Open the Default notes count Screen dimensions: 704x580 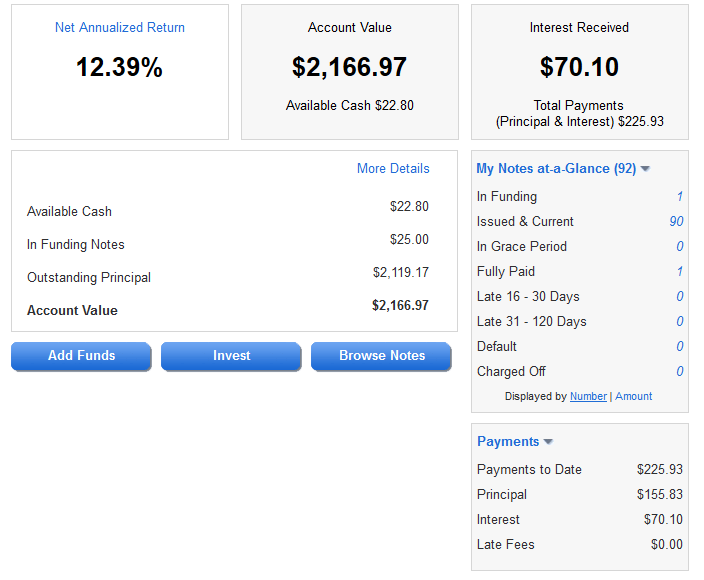(x=679, y=347)
